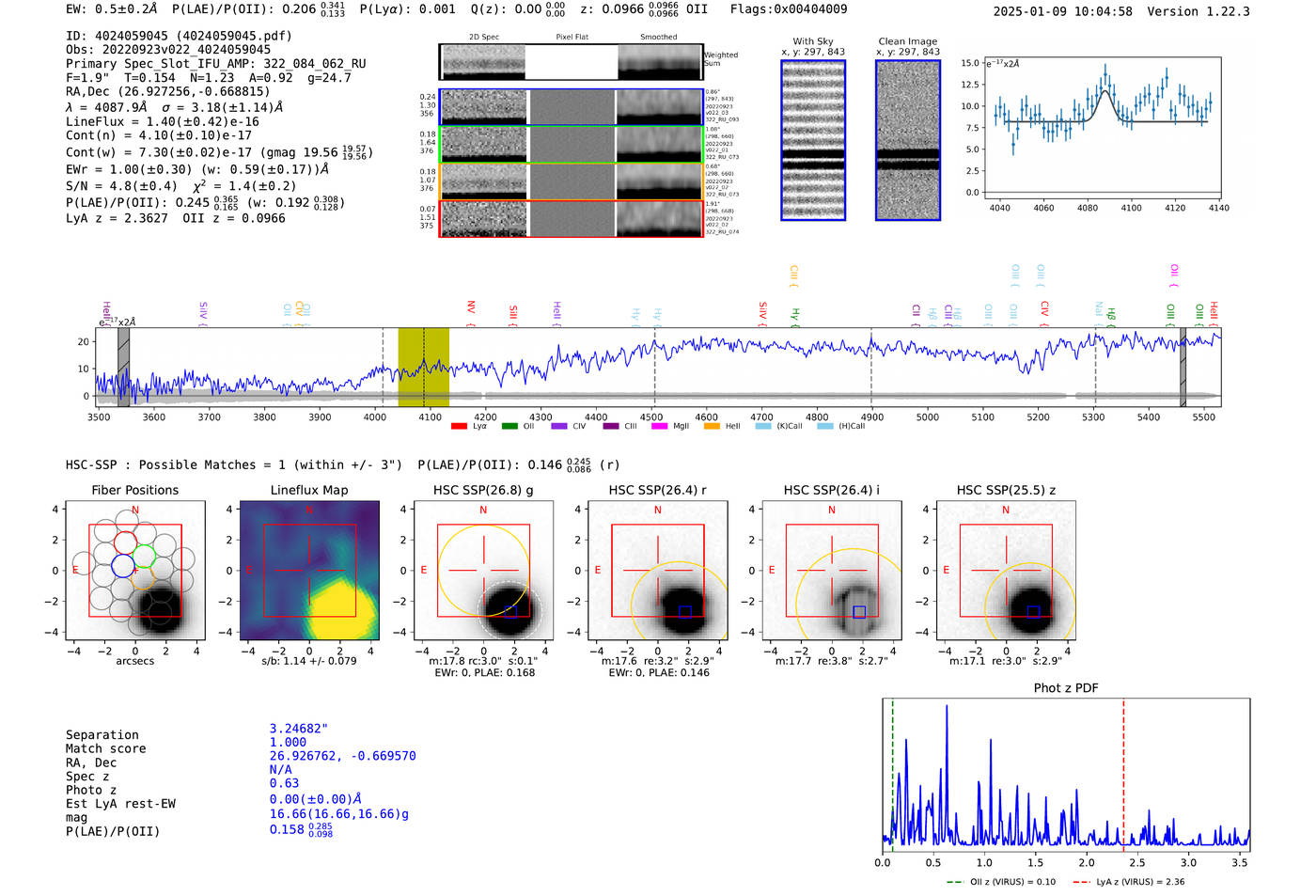Open the HSC SSP(26.8) g image

point(483,571)
